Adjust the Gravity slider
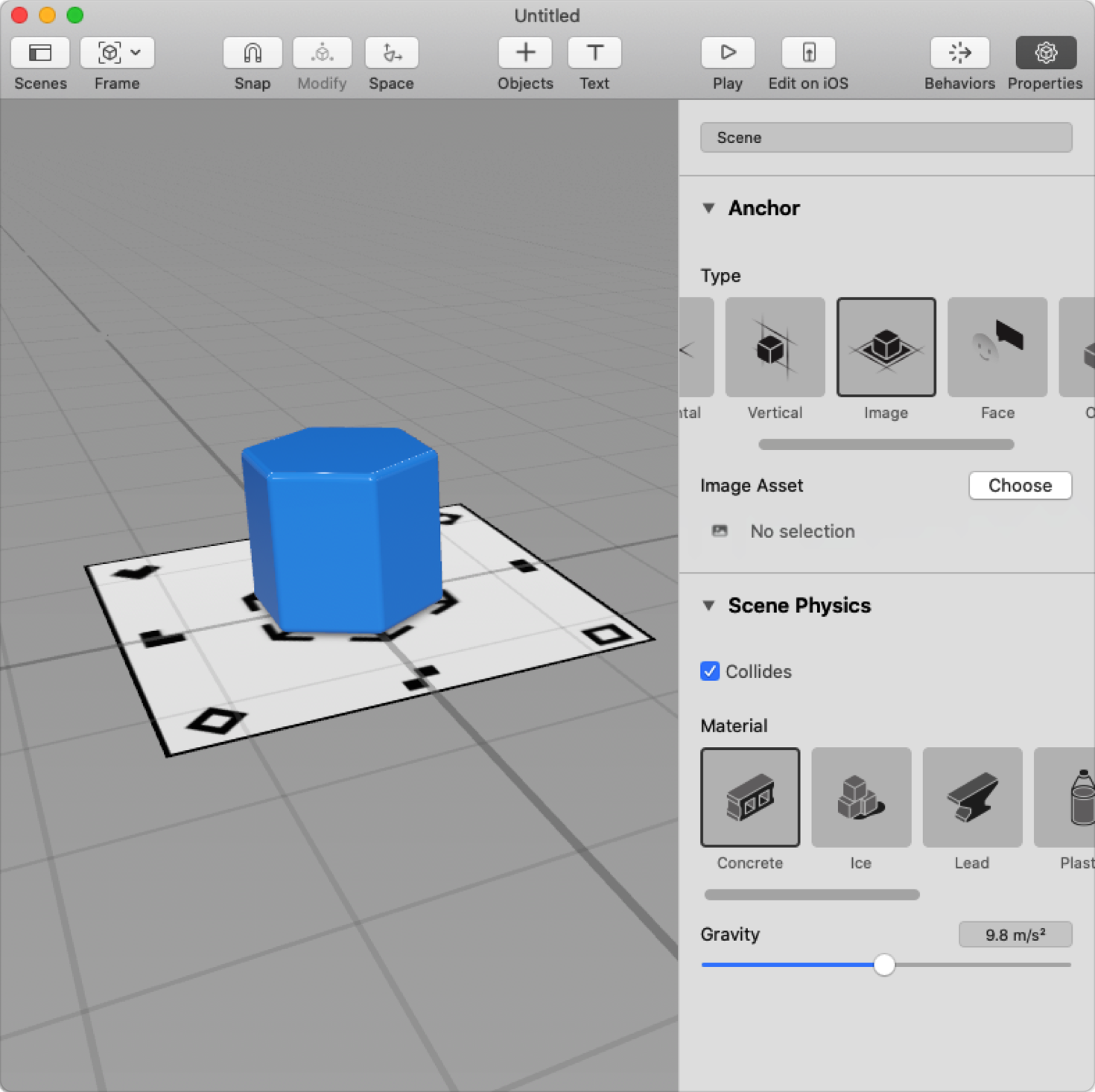The height and width of the screenshot is (1092, 1095). click(x=885, y=965)
